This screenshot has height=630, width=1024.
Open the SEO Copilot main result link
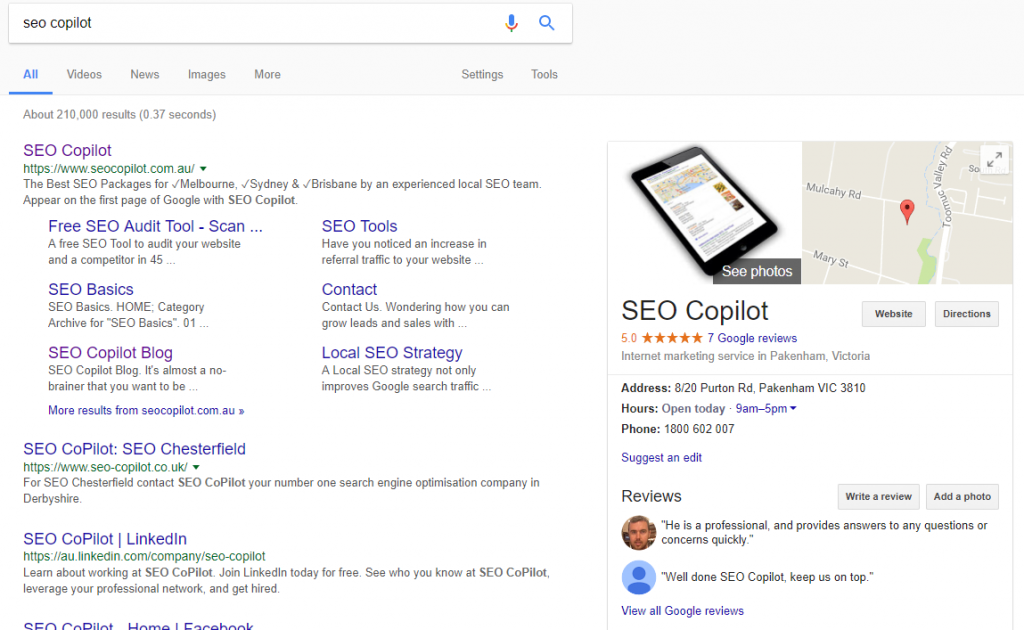click(x=67, y=150)
